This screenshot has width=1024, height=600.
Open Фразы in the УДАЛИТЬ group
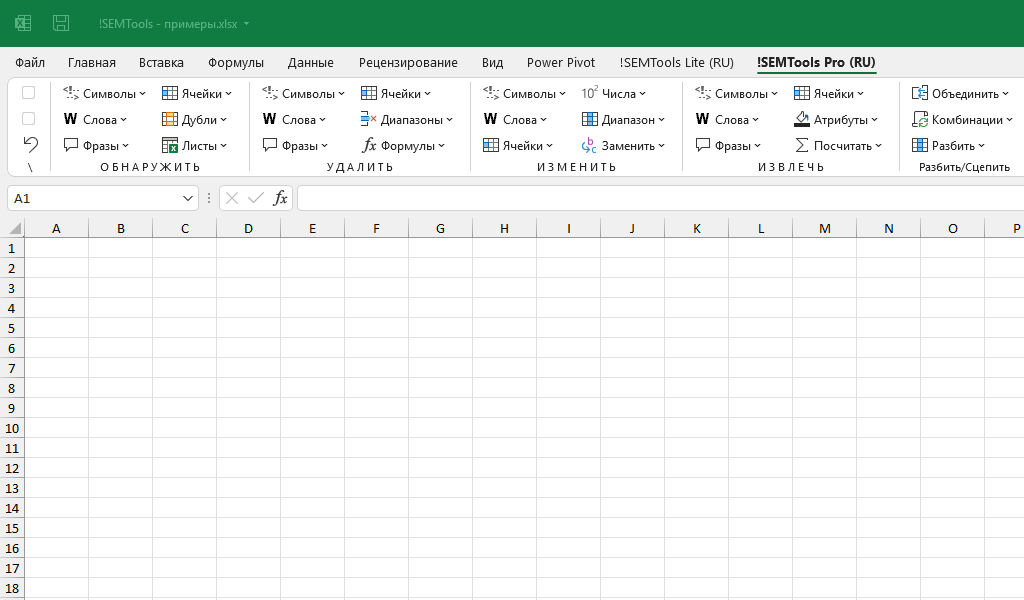point(295,146)
